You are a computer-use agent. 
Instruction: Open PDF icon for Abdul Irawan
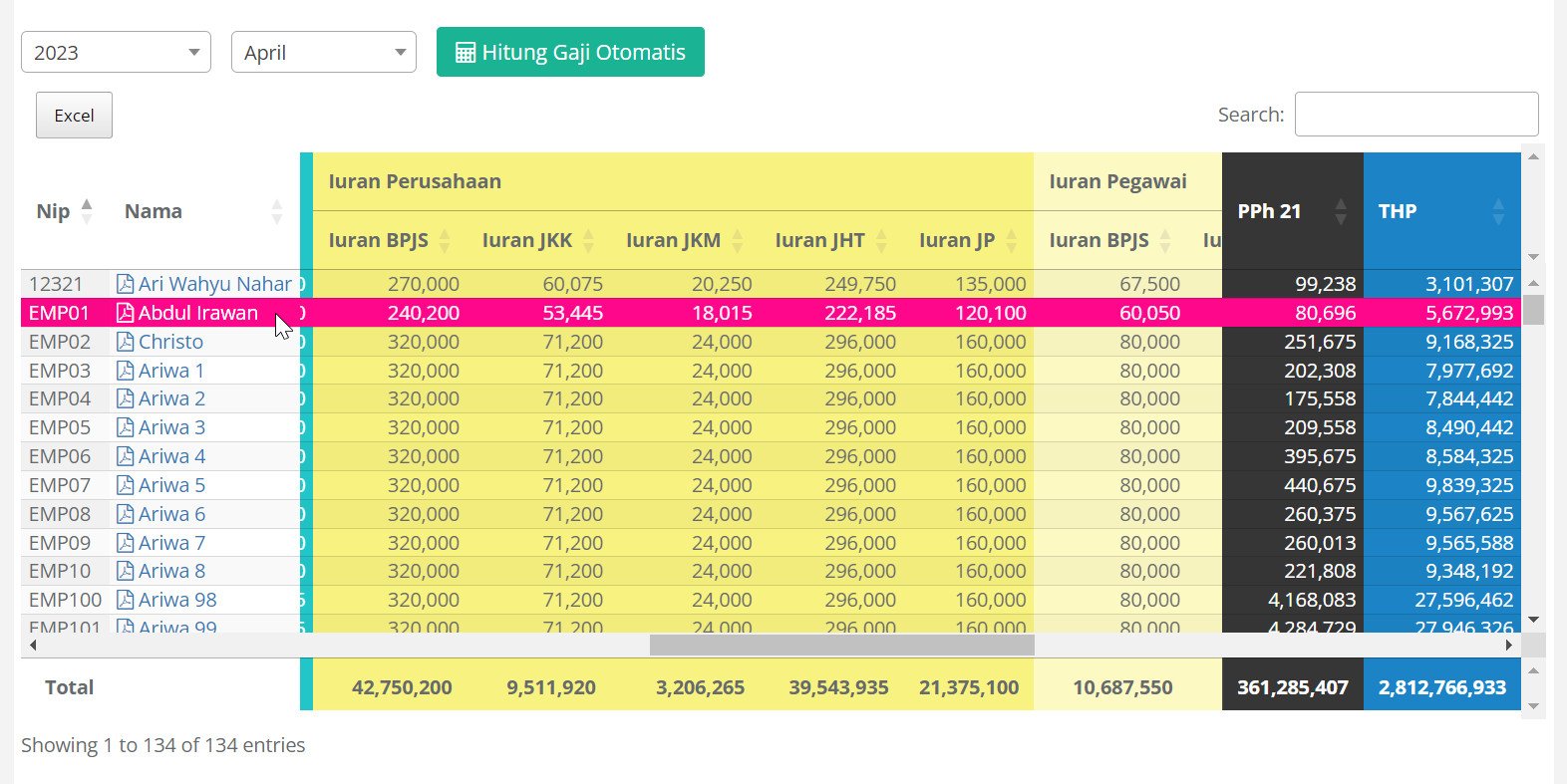point(125,313)
